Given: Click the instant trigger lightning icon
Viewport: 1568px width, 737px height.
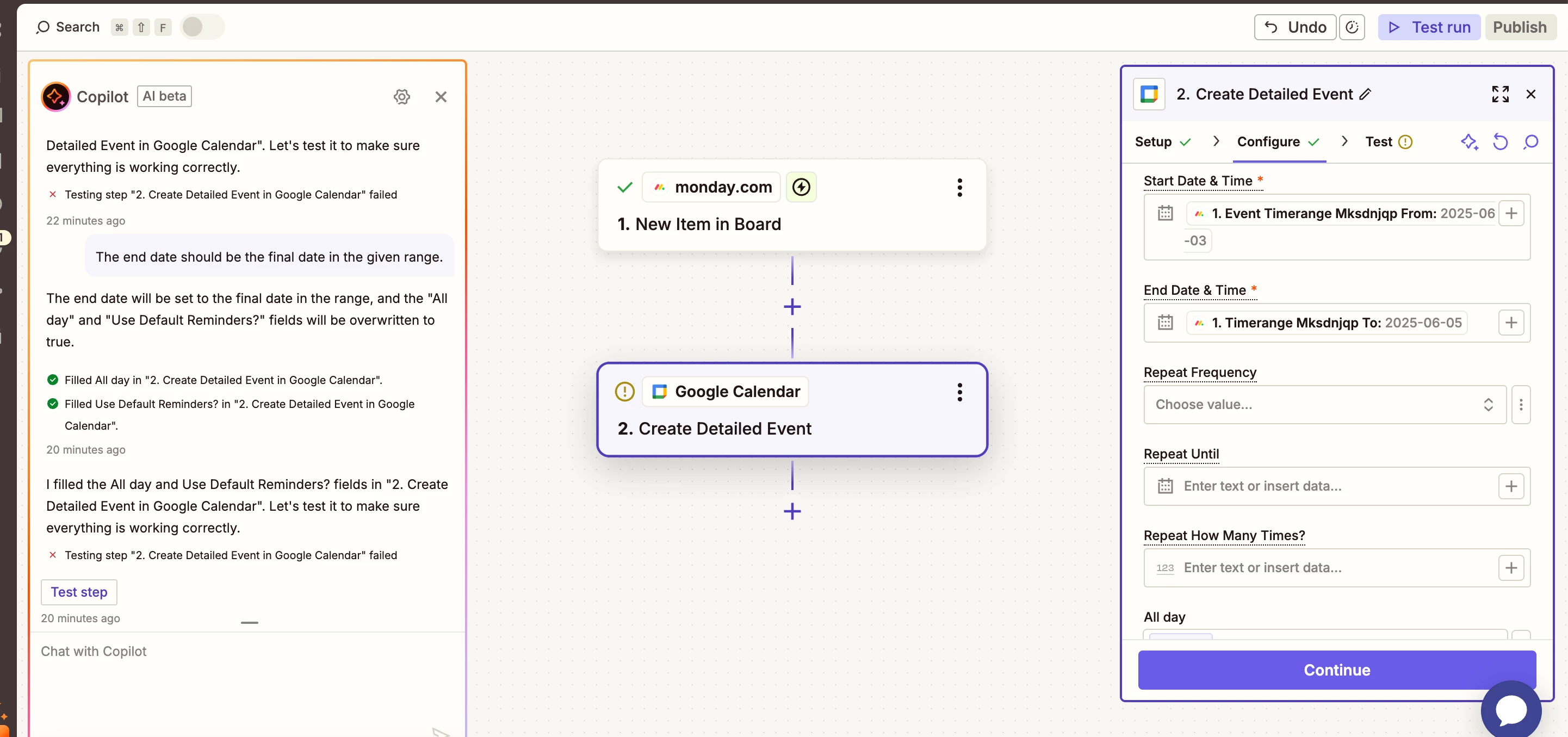Looking at the screenshot, I should coord(801,187).
